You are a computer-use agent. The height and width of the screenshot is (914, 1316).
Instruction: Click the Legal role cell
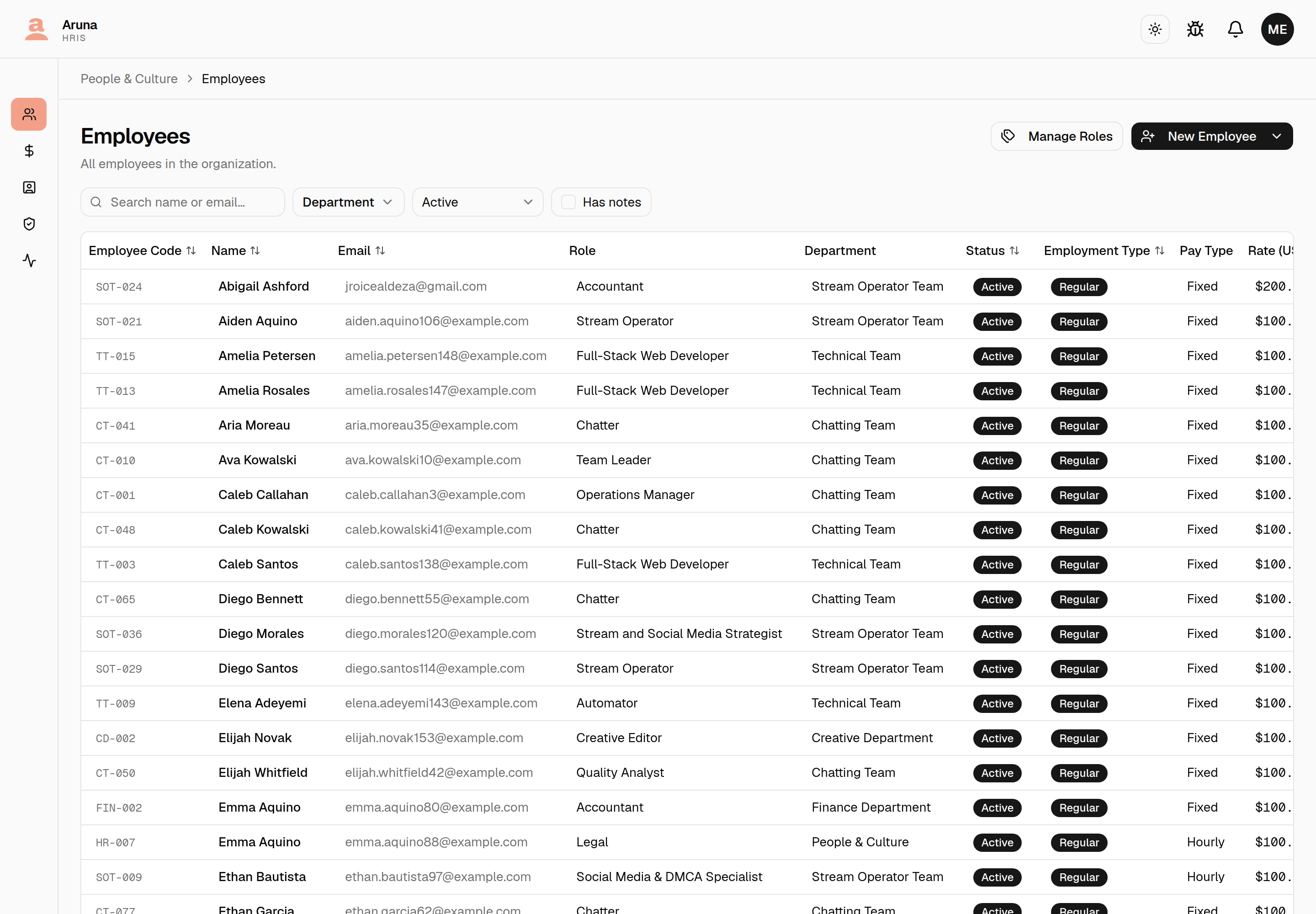592,842
